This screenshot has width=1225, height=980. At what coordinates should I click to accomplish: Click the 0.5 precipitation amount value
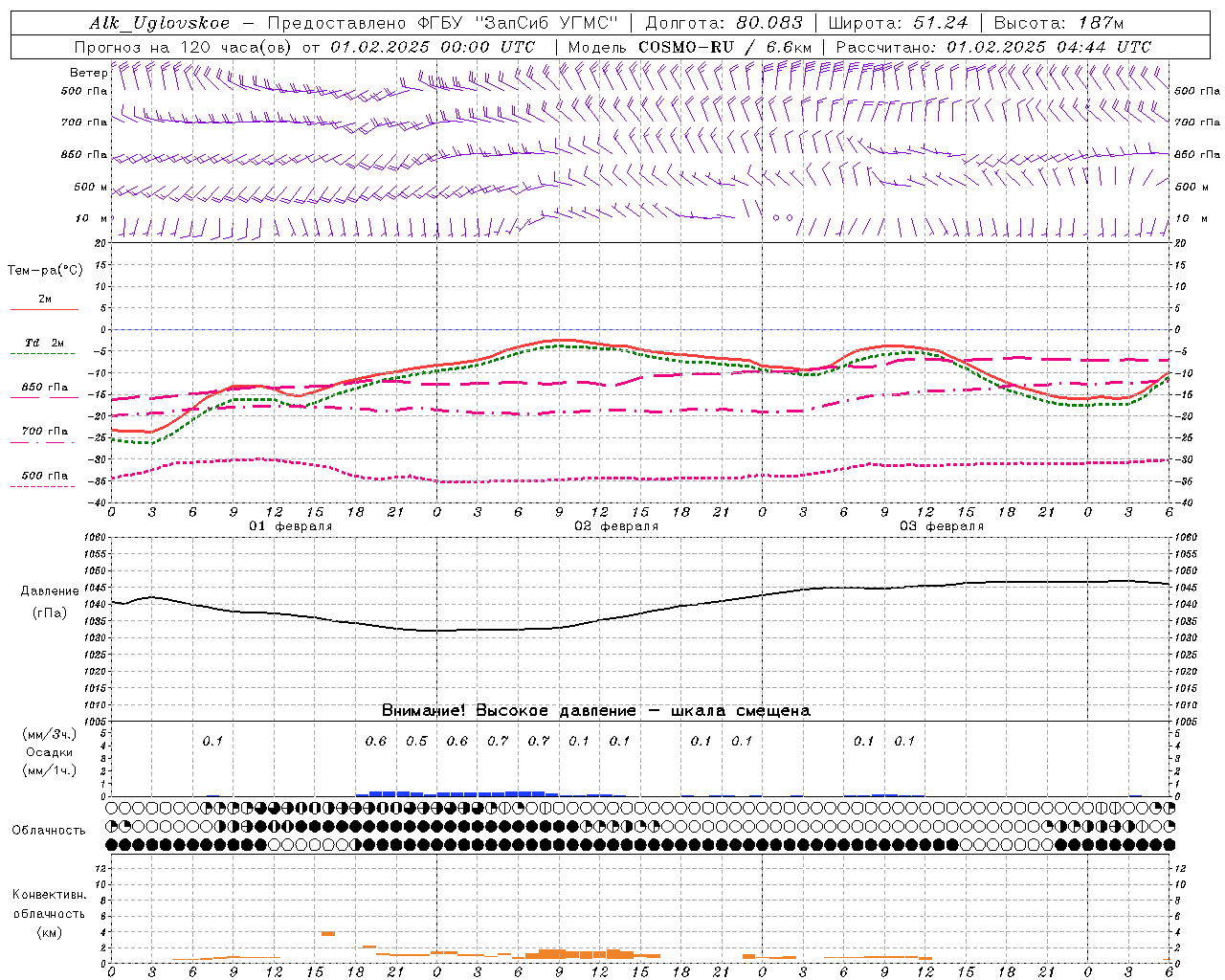pos(416,741)
